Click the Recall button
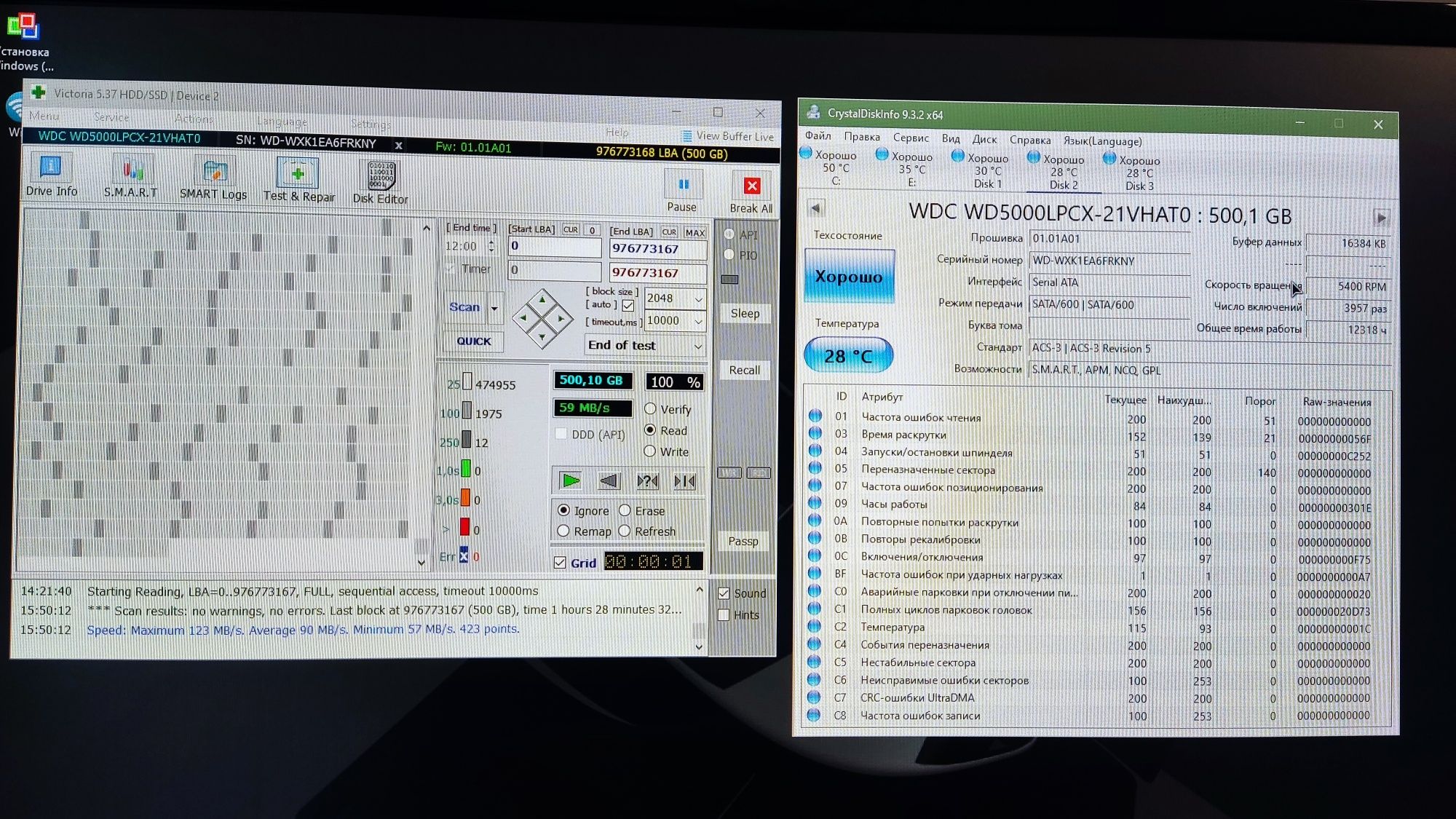 point(744,370)
